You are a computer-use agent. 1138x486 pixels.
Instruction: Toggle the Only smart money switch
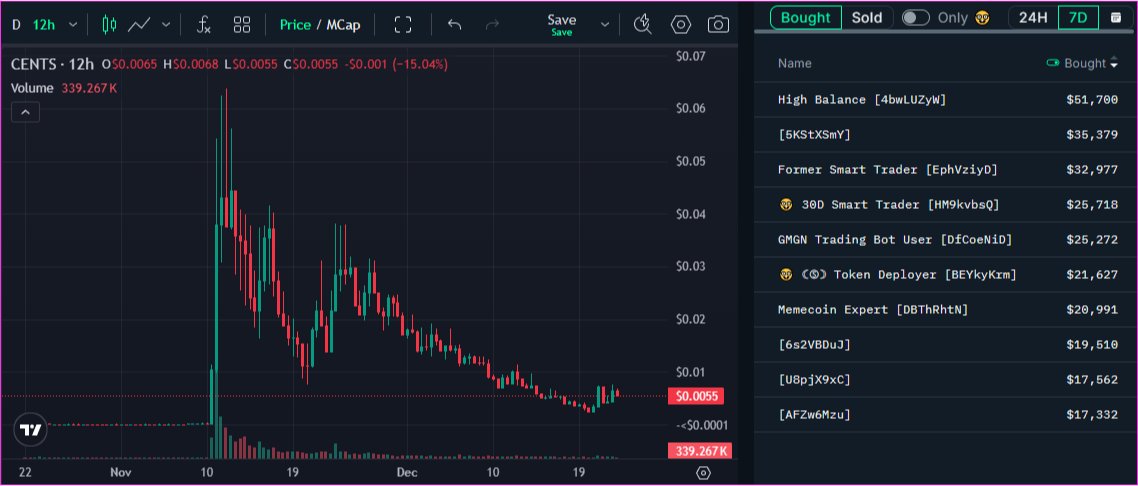[916, 17]
